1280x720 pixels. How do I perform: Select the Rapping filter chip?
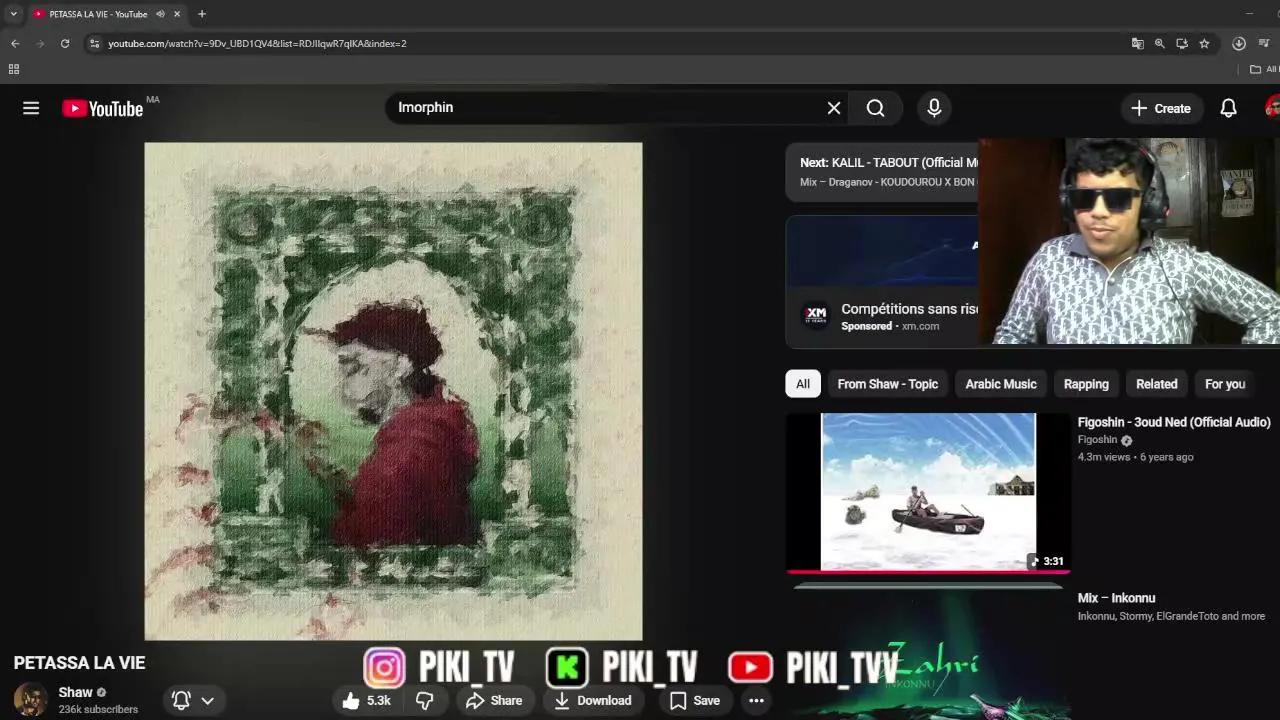[x=1086, y=384]
